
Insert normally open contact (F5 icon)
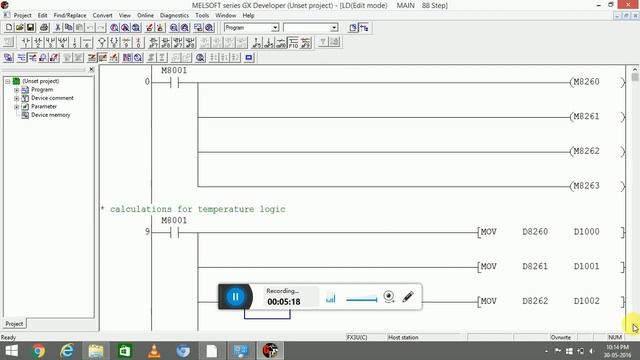(26, 42)
